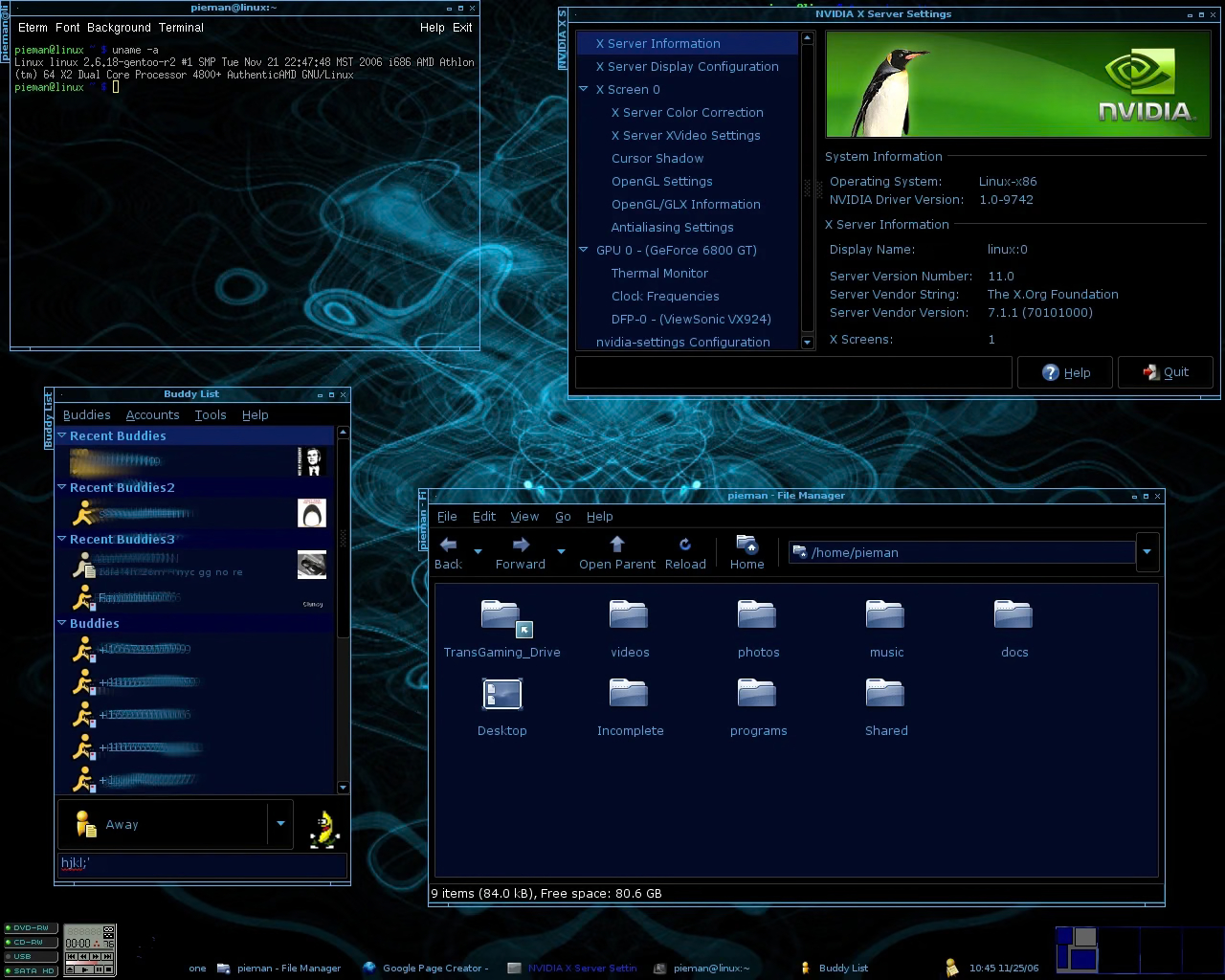Open the Accounts menu in Buddy List

pyautogui.click(x=152, y=414)
